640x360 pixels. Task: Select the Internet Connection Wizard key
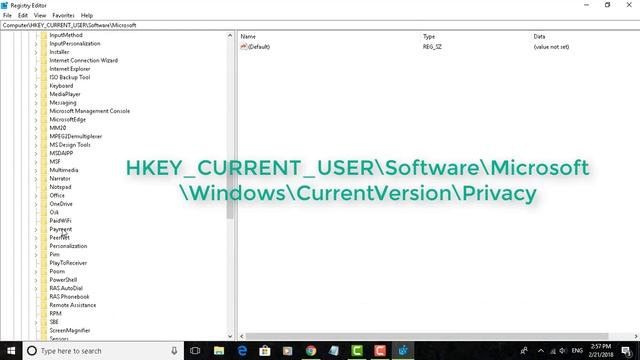84,60
